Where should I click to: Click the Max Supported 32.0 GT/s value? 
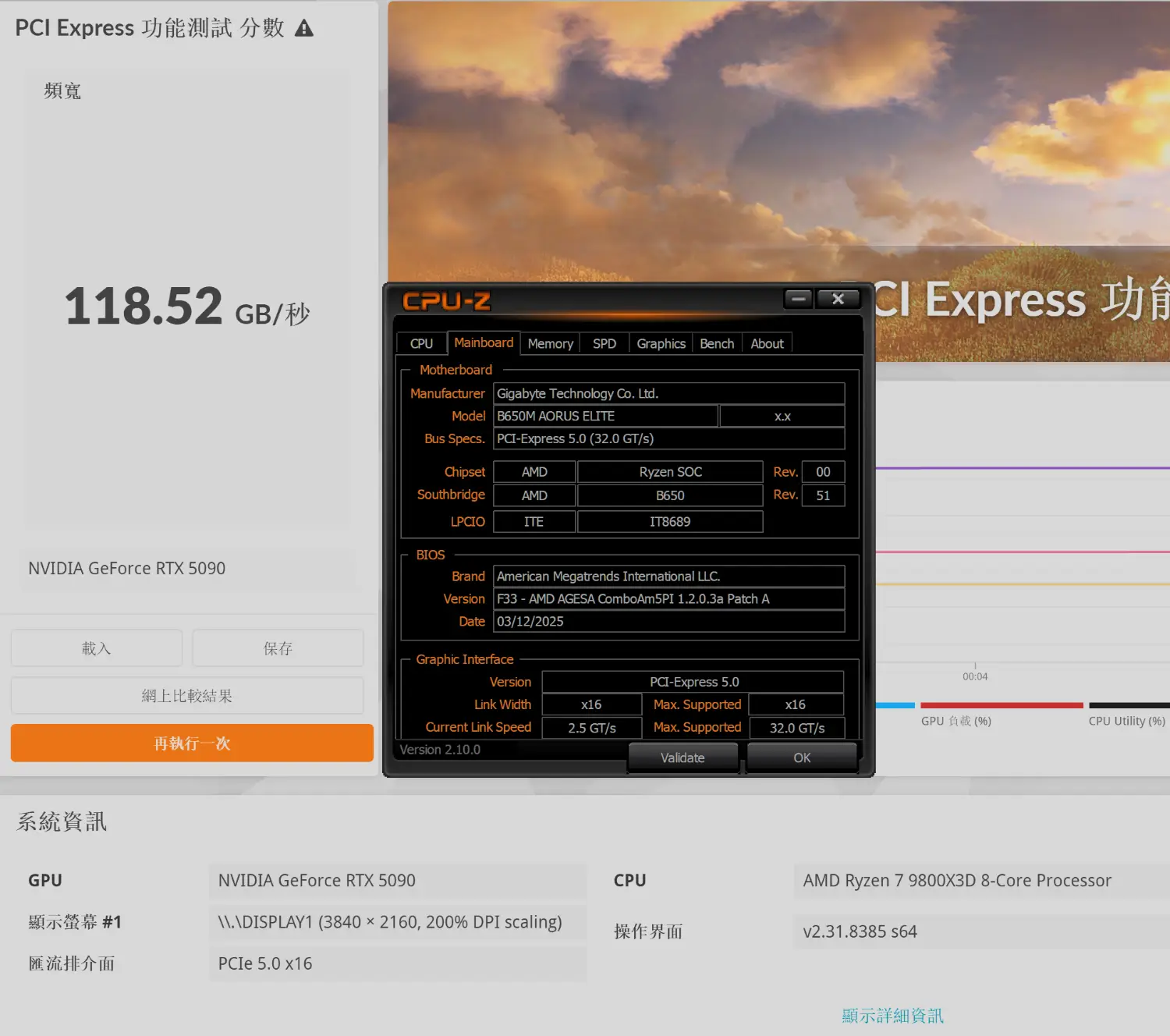coord(796,728)
